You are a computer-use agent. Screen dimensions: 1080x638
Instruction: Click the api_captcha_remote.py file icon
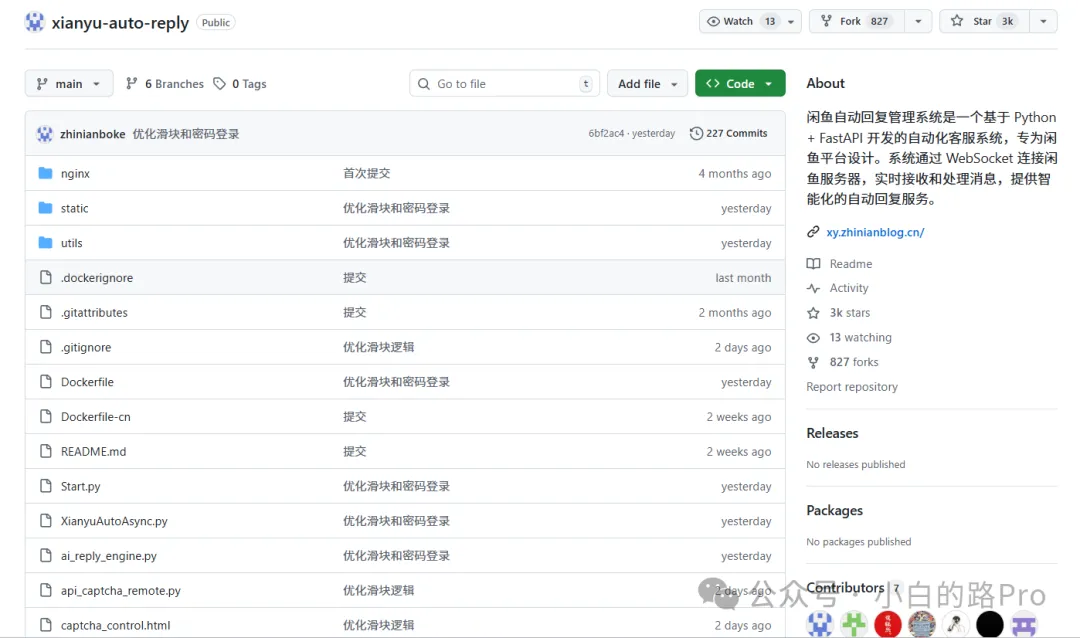(x=45, y=590)
